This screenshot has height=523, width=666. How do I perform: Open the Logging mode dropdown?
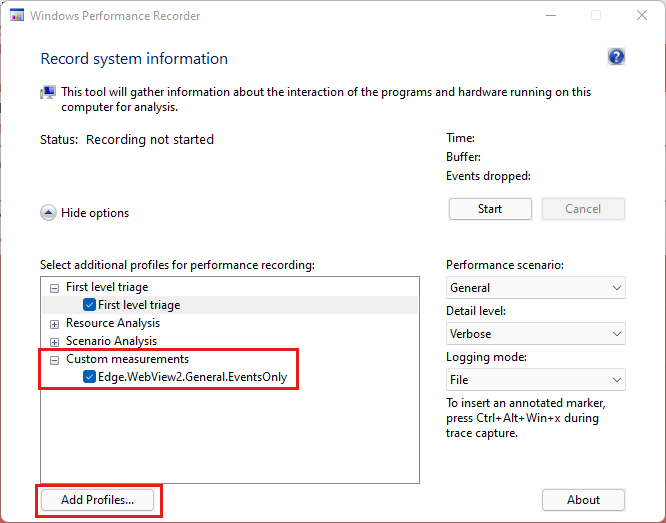click(536, 380)
